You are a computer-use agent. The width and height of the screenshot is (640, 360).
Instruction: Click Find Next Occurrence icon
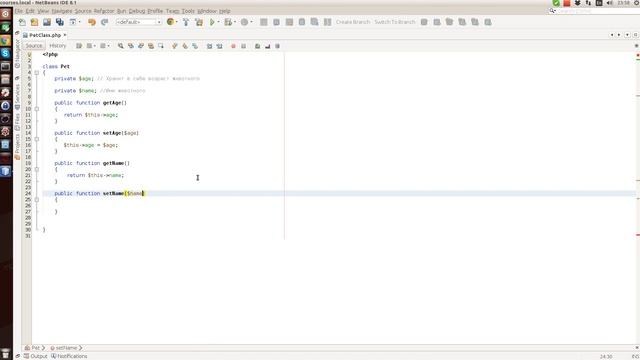141,46
